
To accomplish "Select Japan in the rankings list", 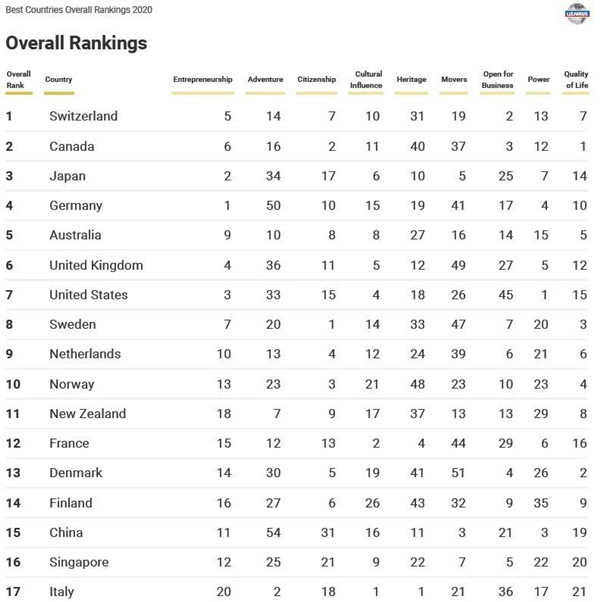I will (x=67, y=176).
